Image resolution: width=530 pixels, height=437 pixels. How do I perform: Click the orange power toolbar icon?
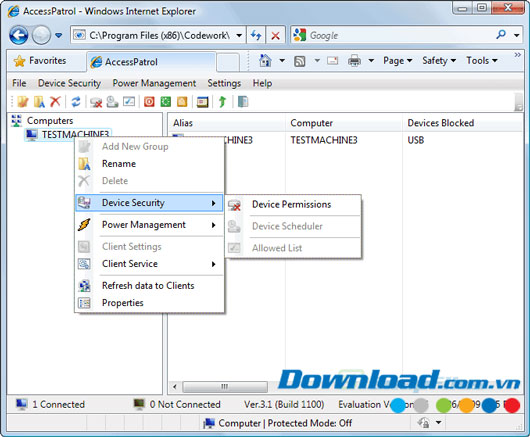182,101
